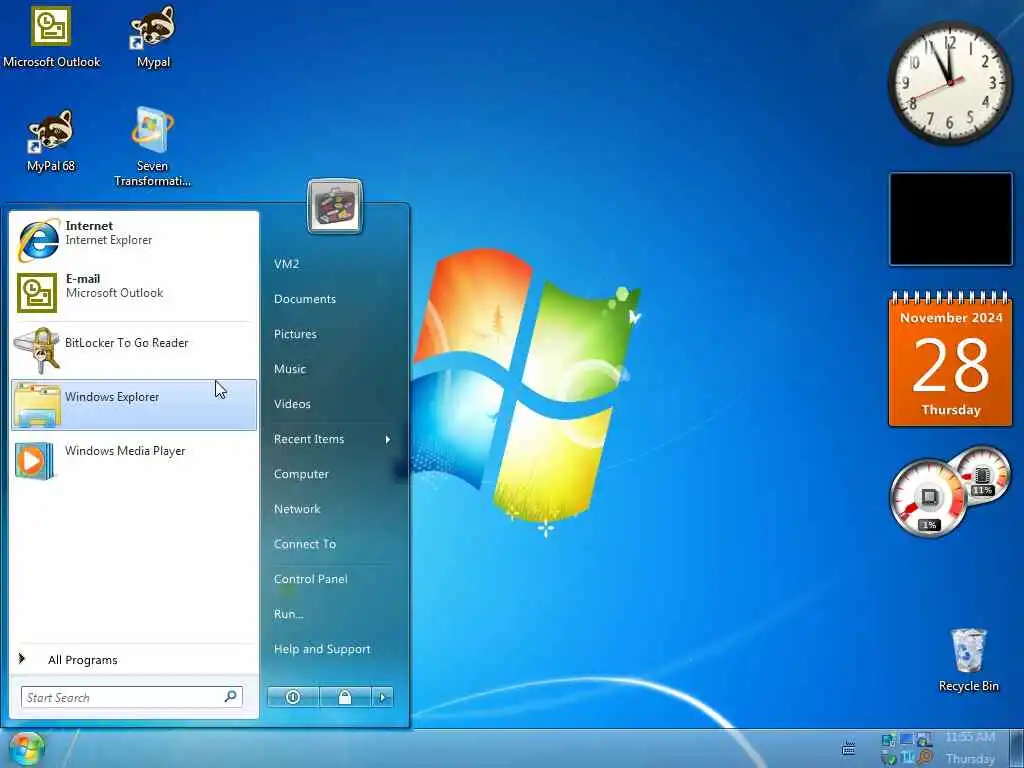Lock the computer with the padlock button
1024x768 pixels.
pos(345,697)
